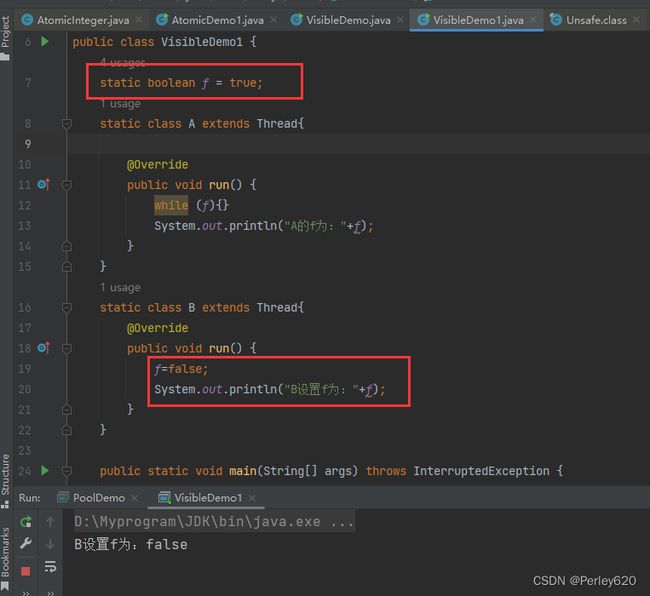Open the Structure tool window

(5, 481)
